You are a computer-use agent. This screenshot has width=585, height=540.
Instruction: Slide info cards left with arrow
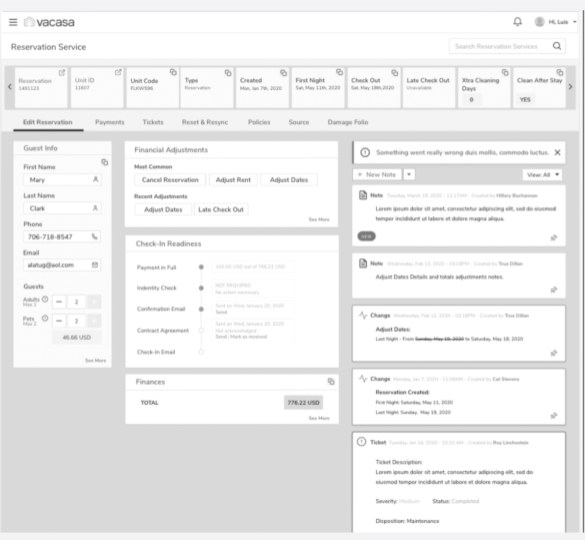pos(10,87)
